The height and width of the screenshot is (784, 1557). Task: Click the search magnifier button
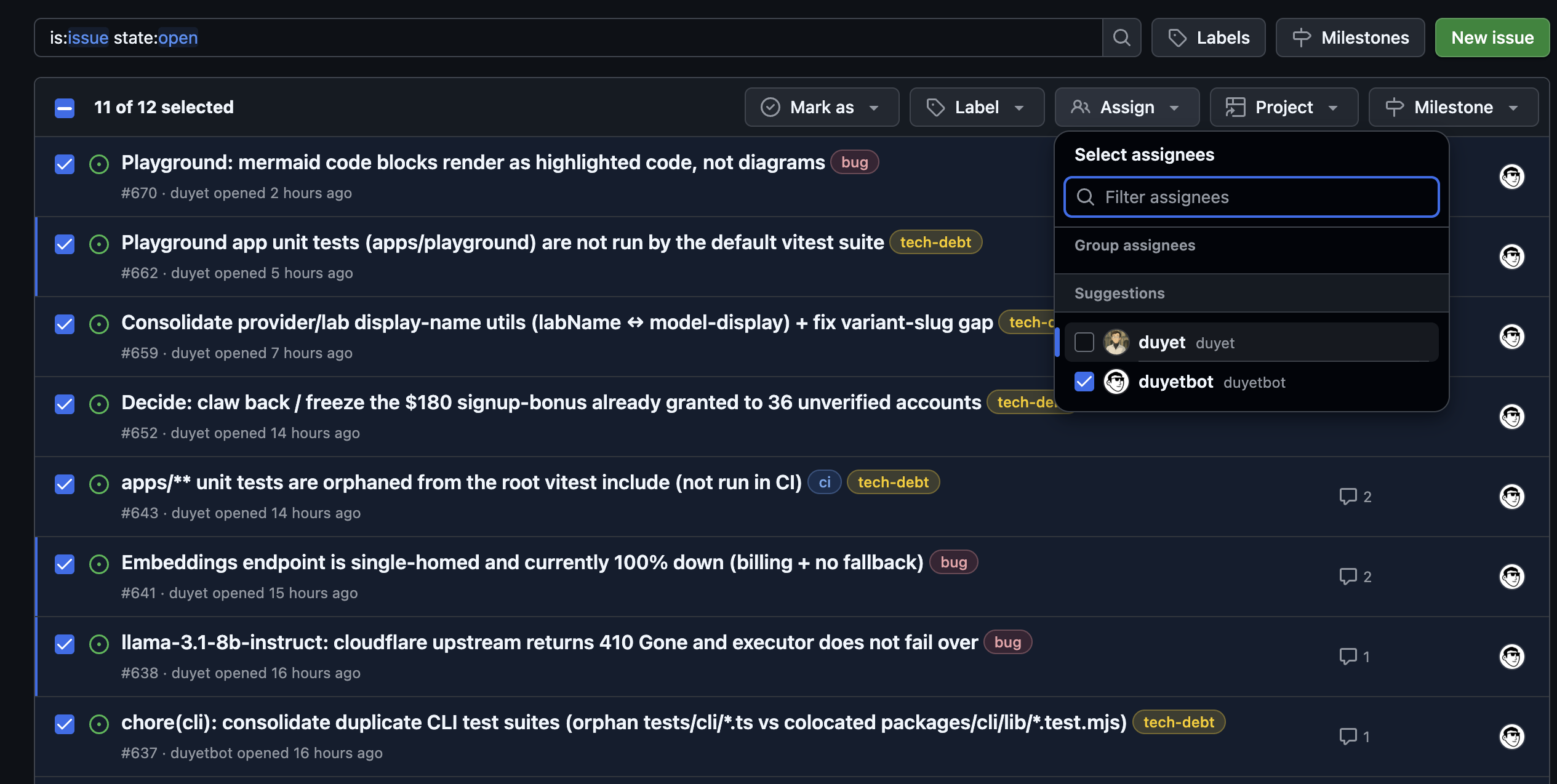coord(1121,38)
